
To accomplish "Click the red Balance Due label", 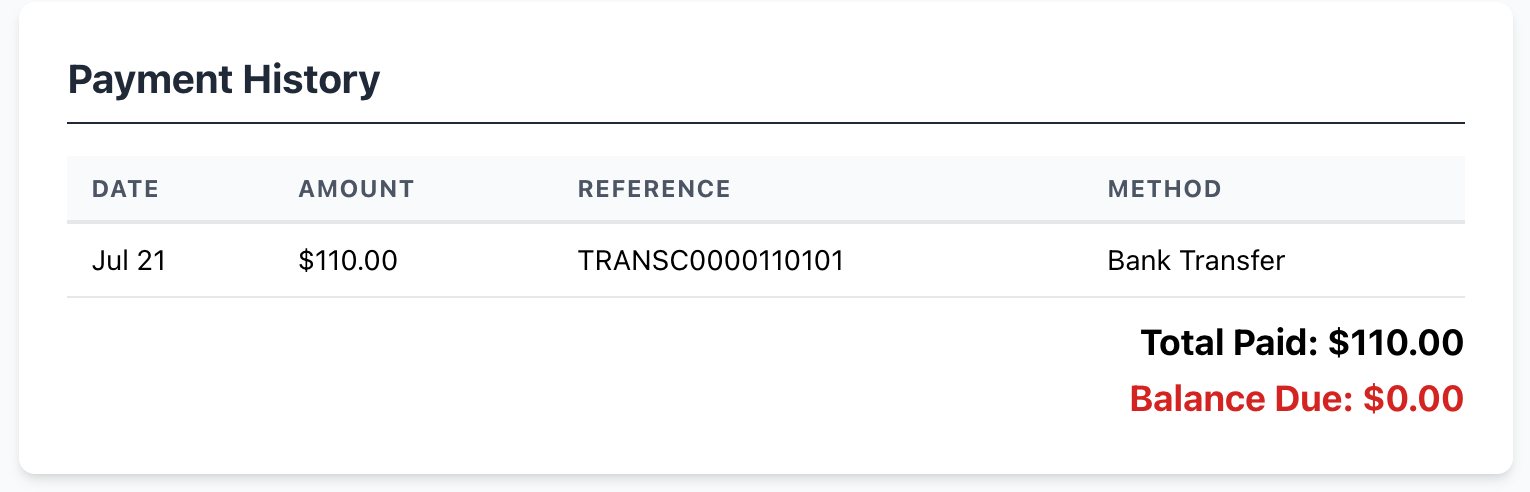I will [x=1240, y=400].
